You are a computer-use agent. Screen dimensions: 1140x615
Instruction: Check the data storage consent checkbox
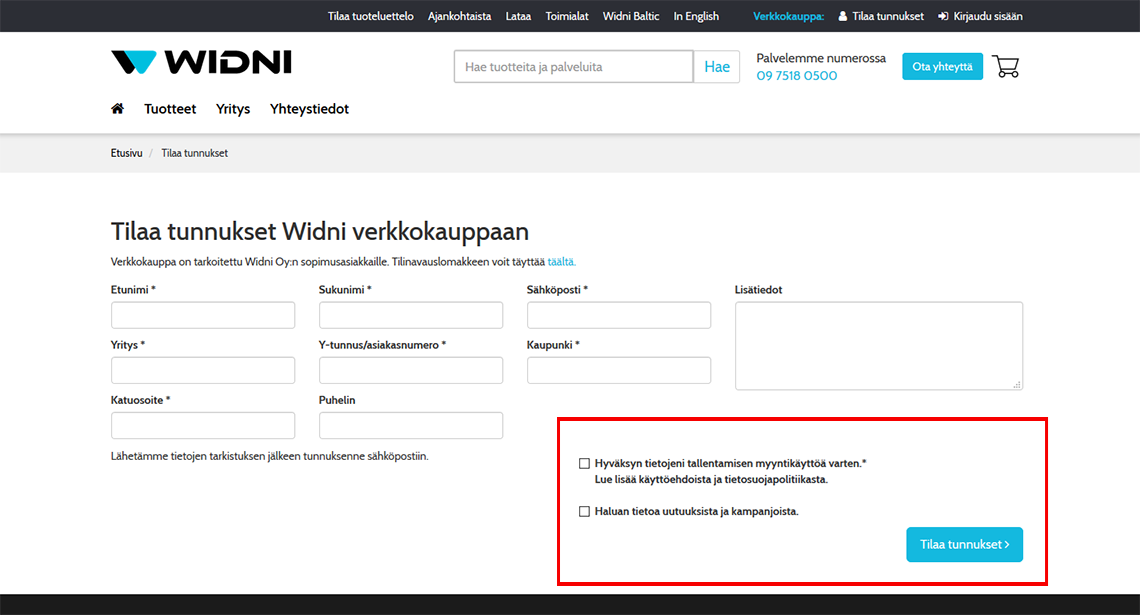(584, 464)
